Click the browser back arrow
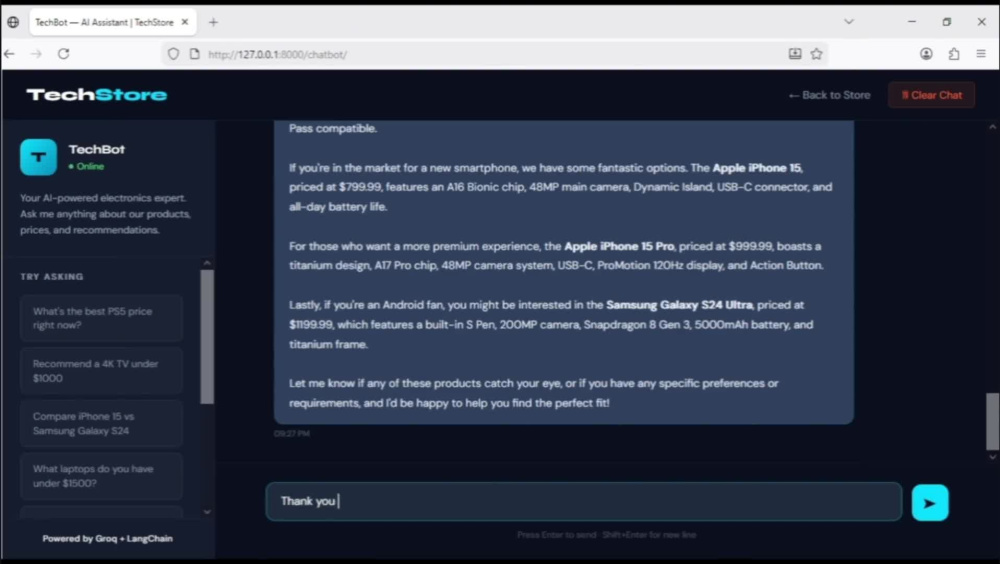This screenshot has width=1000, height=564. pos(10,54)
